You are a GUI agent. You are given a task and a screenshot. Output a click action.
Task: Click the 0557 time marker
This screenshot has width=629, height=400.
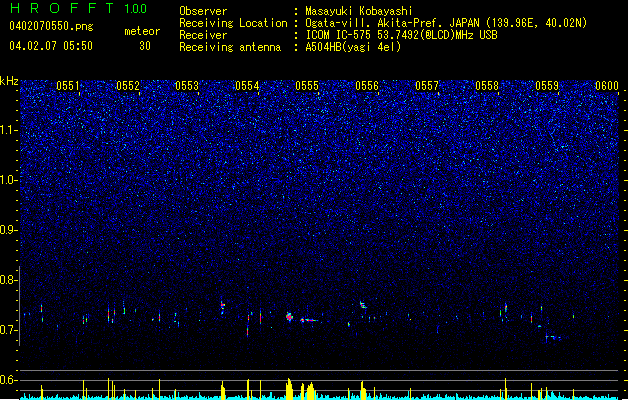(x=427, y=86)
